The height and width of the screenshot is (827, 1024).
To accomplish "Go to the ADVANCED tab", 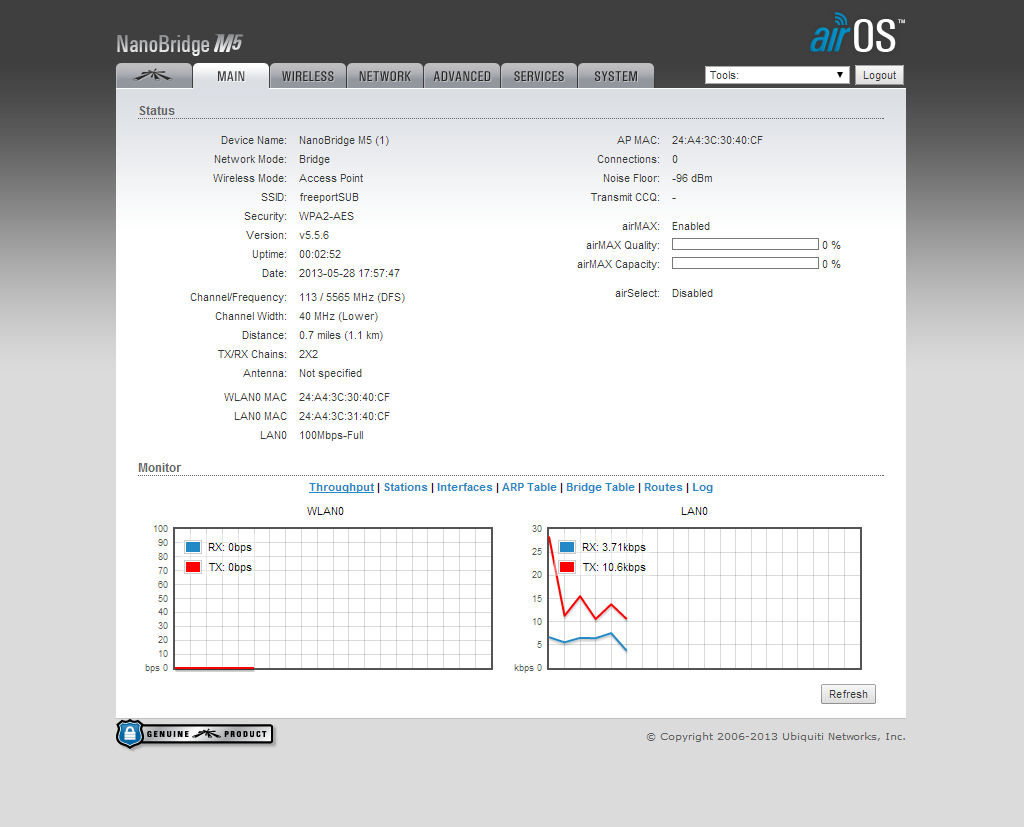I will (462, 76).
